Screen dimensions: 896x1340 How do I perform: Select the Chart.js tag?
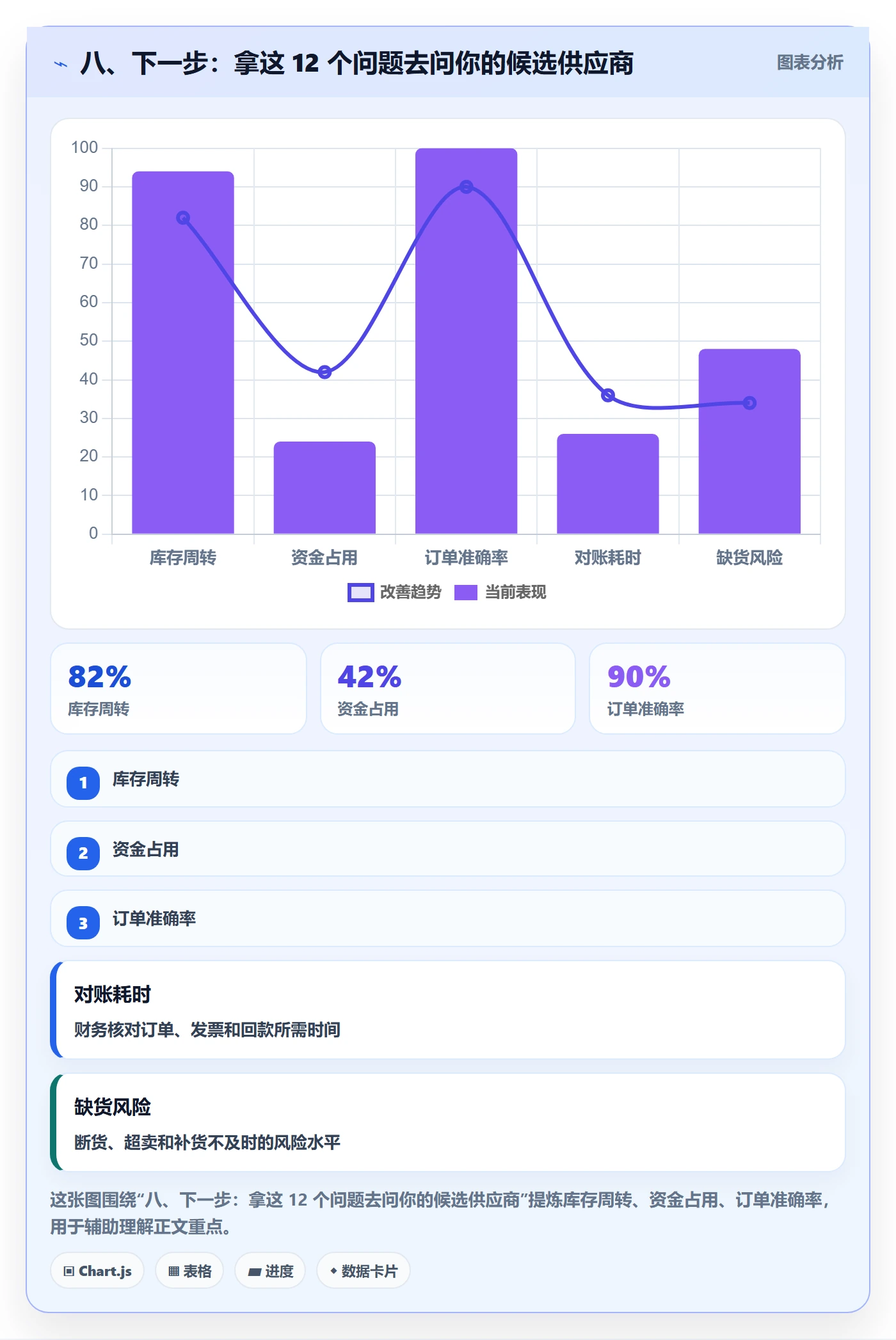click(x=97, y=1271)
